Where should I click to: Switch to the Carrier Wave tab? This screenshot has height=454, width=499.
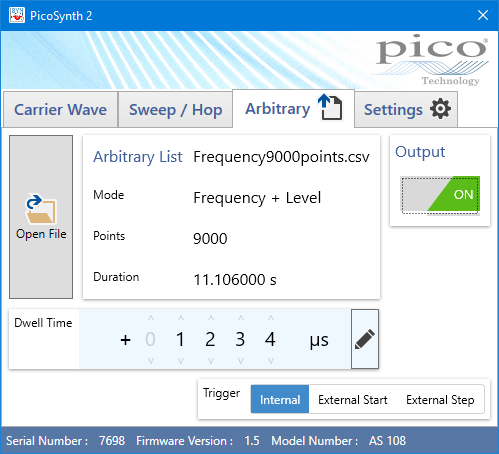[x=61, y=110]
